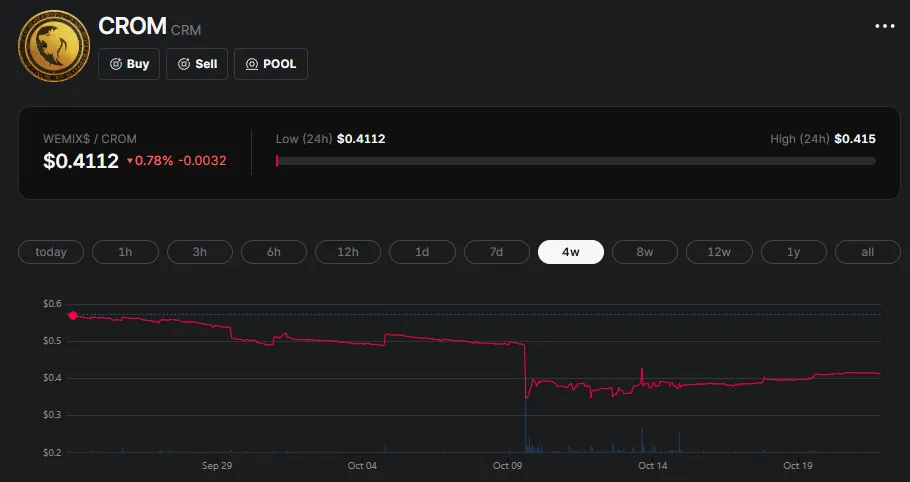Select the 3h time range
Screen dimensions: 910x482
click(200, 252)
